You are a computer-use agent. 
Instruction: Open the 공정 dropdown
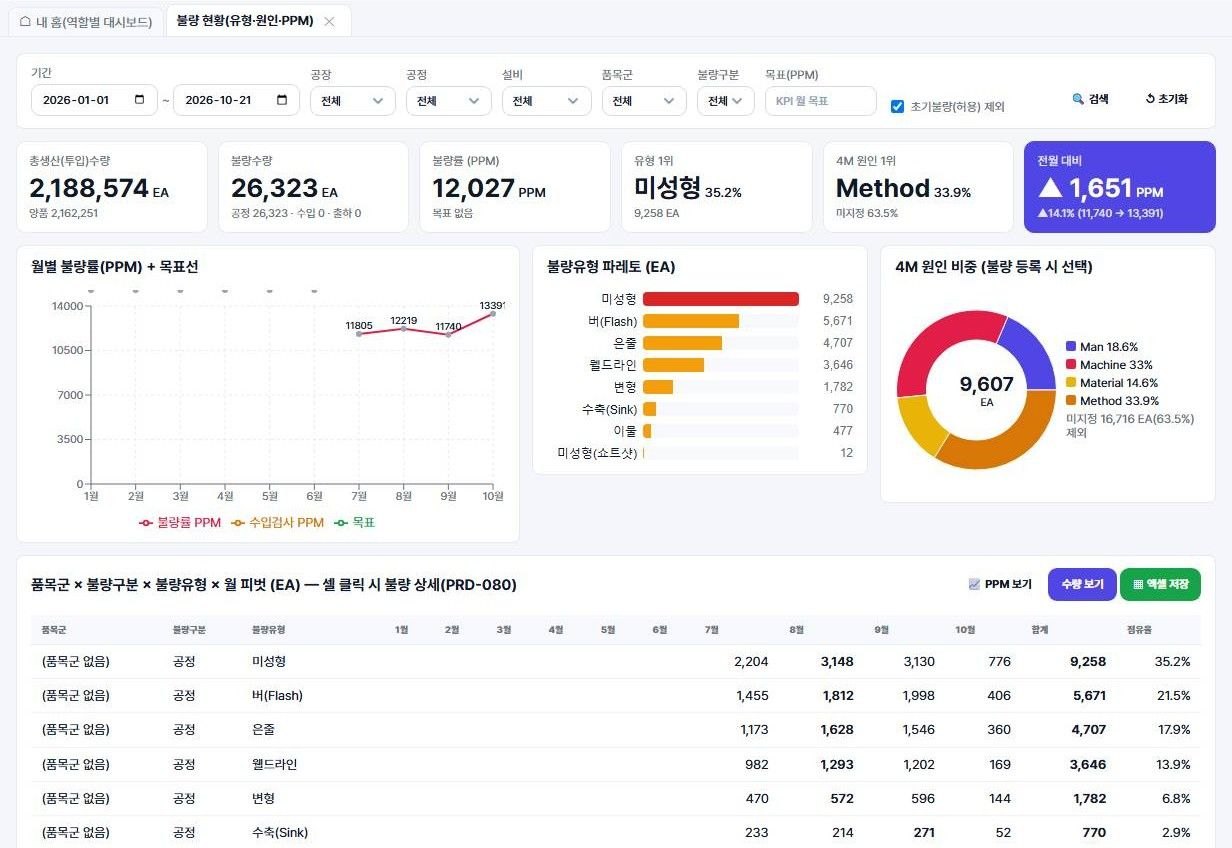[449, 100]
